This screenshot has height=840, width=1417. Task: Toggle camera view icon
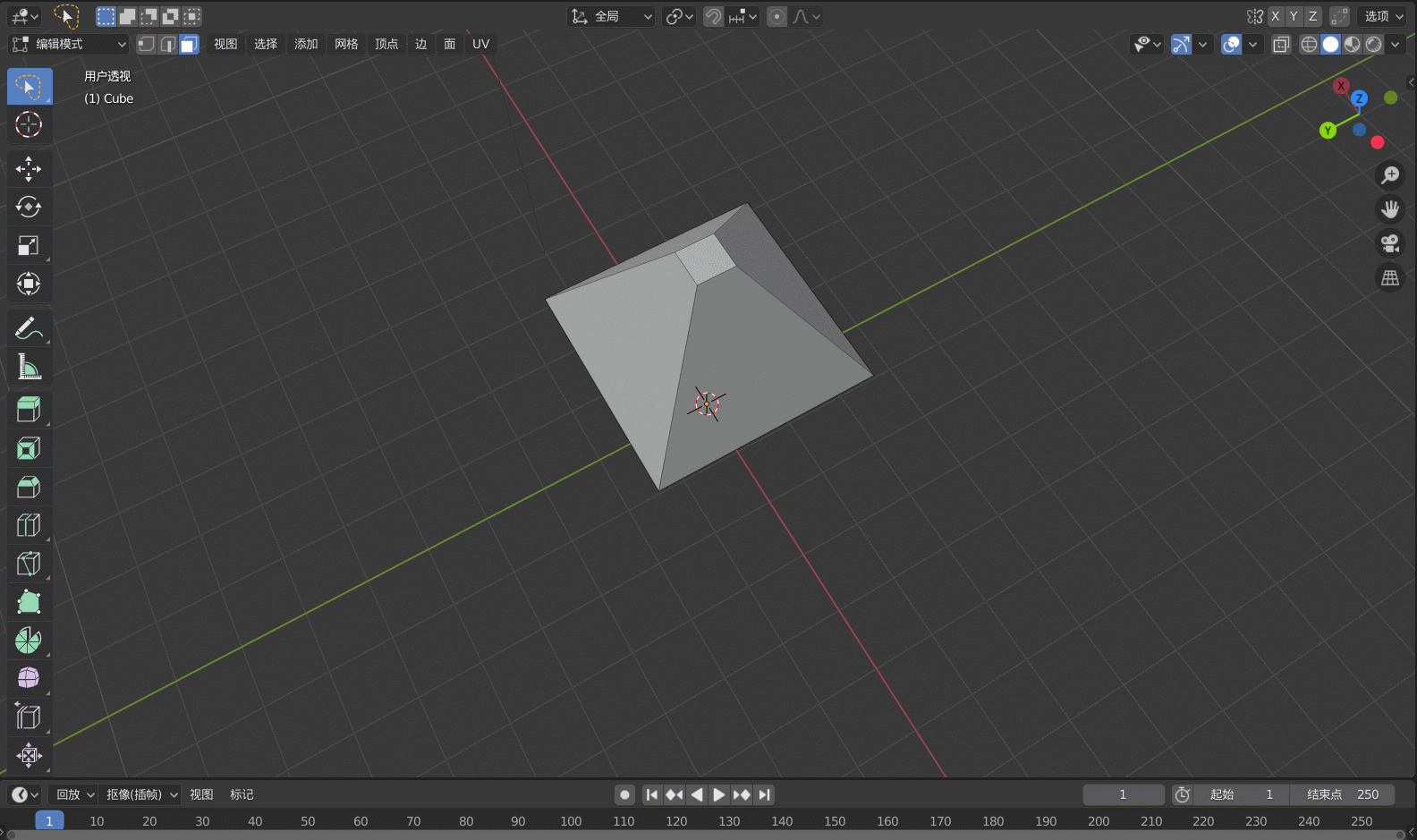[1390, 243]
